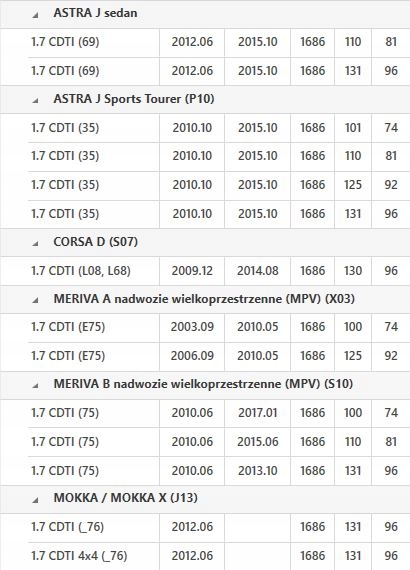Select the CORSA D (S07) heading text

96,242
